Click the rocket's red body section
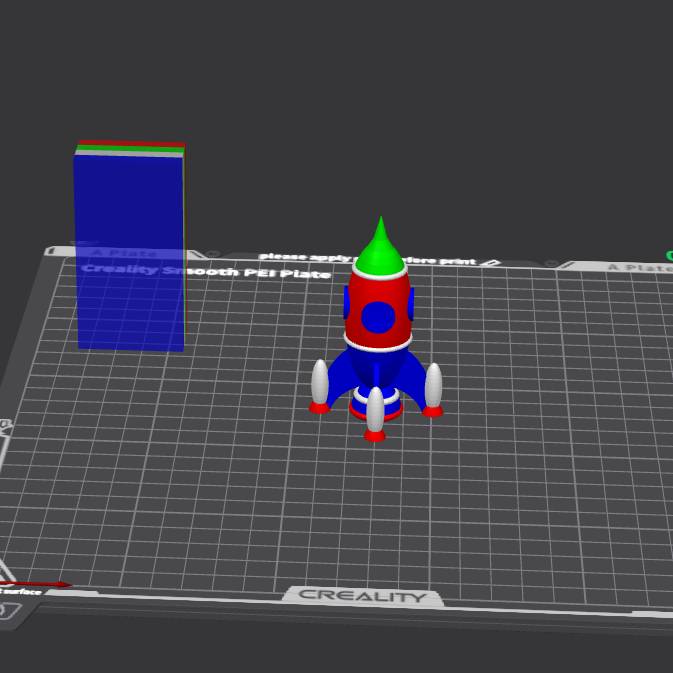The image size is (673, 673). click(x=378, y=310)
